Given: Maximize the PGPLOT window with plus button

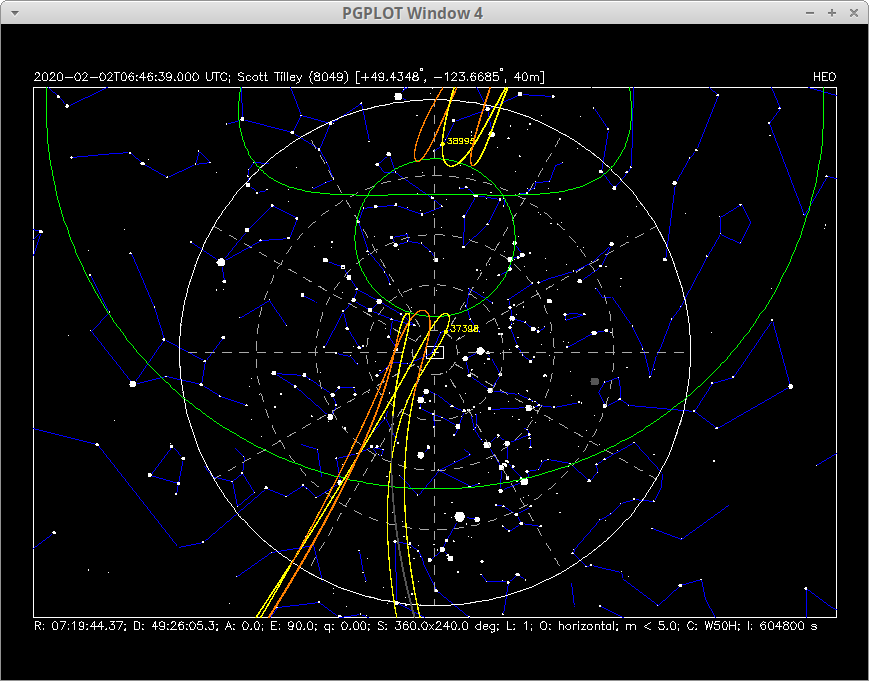Looking at the screenshot, I should pos(832,13).
